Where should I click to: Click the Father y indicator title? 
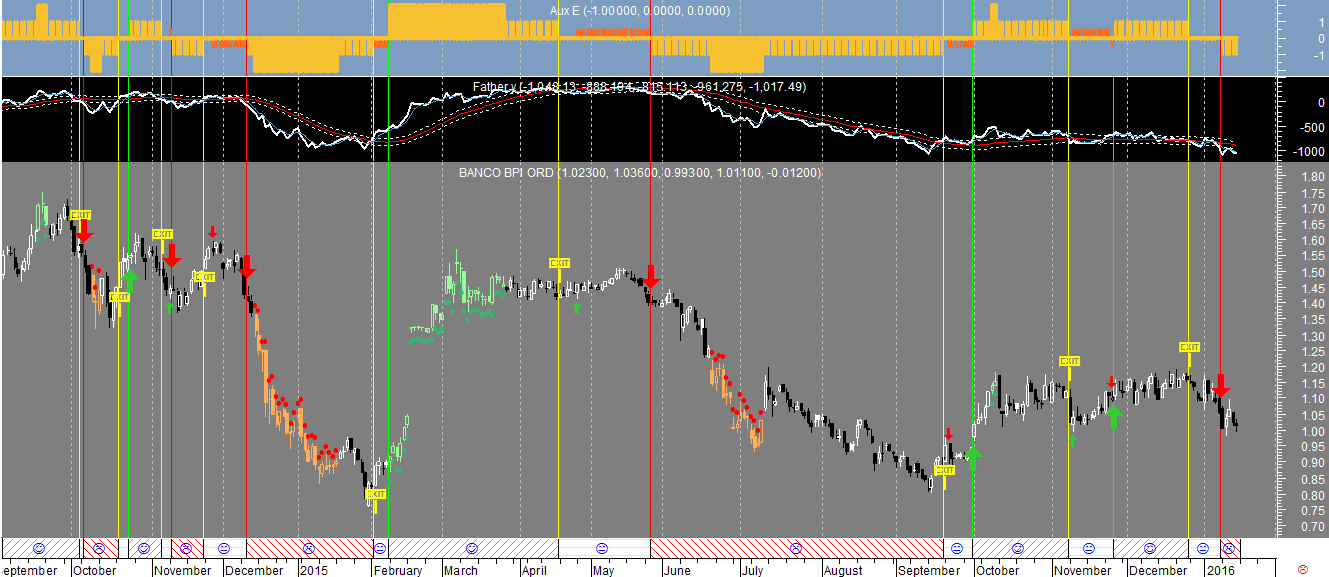640,87
